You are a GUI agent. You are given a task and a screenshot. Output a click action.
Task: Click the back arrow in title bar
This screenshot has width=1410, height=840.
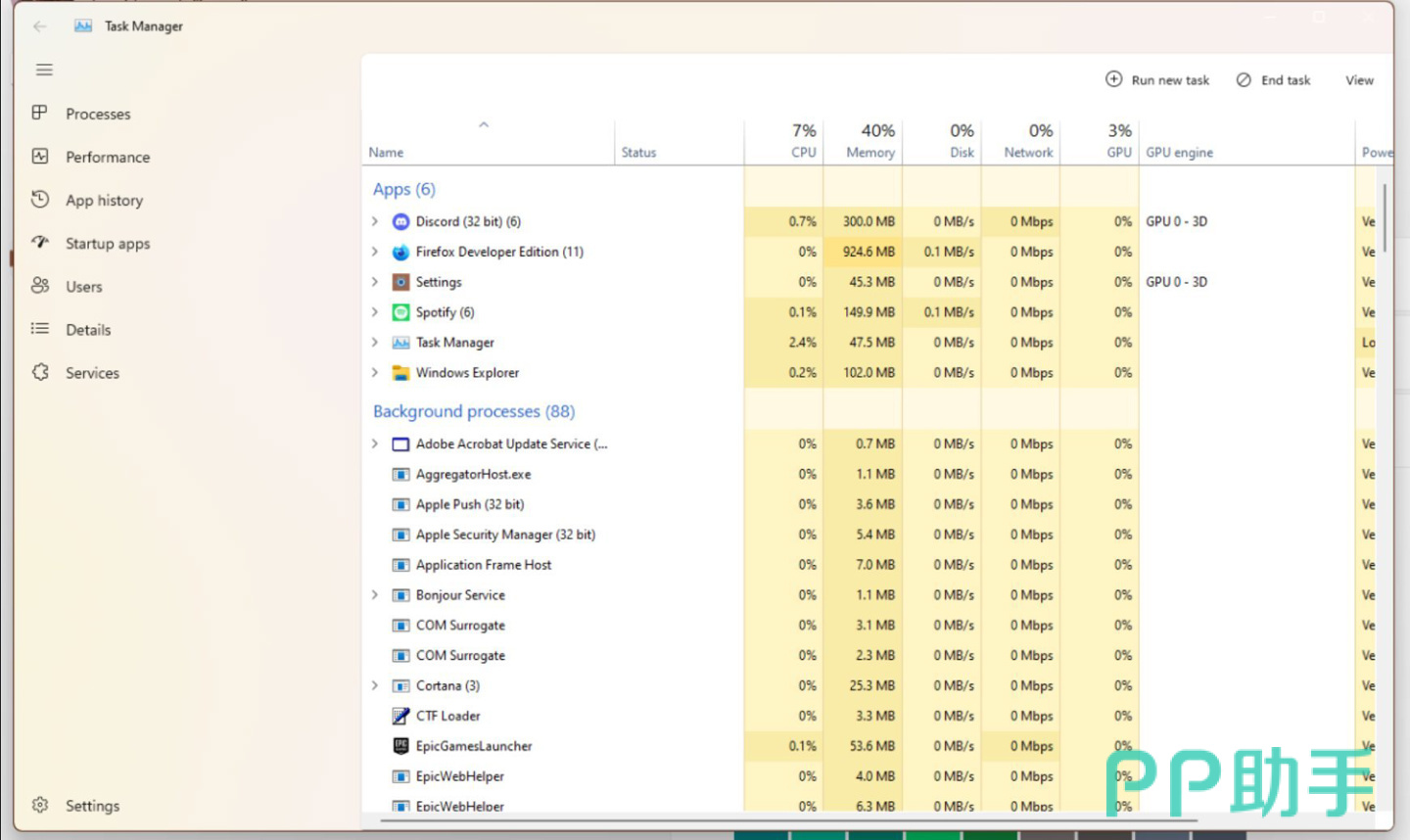[x=39, y=26]
